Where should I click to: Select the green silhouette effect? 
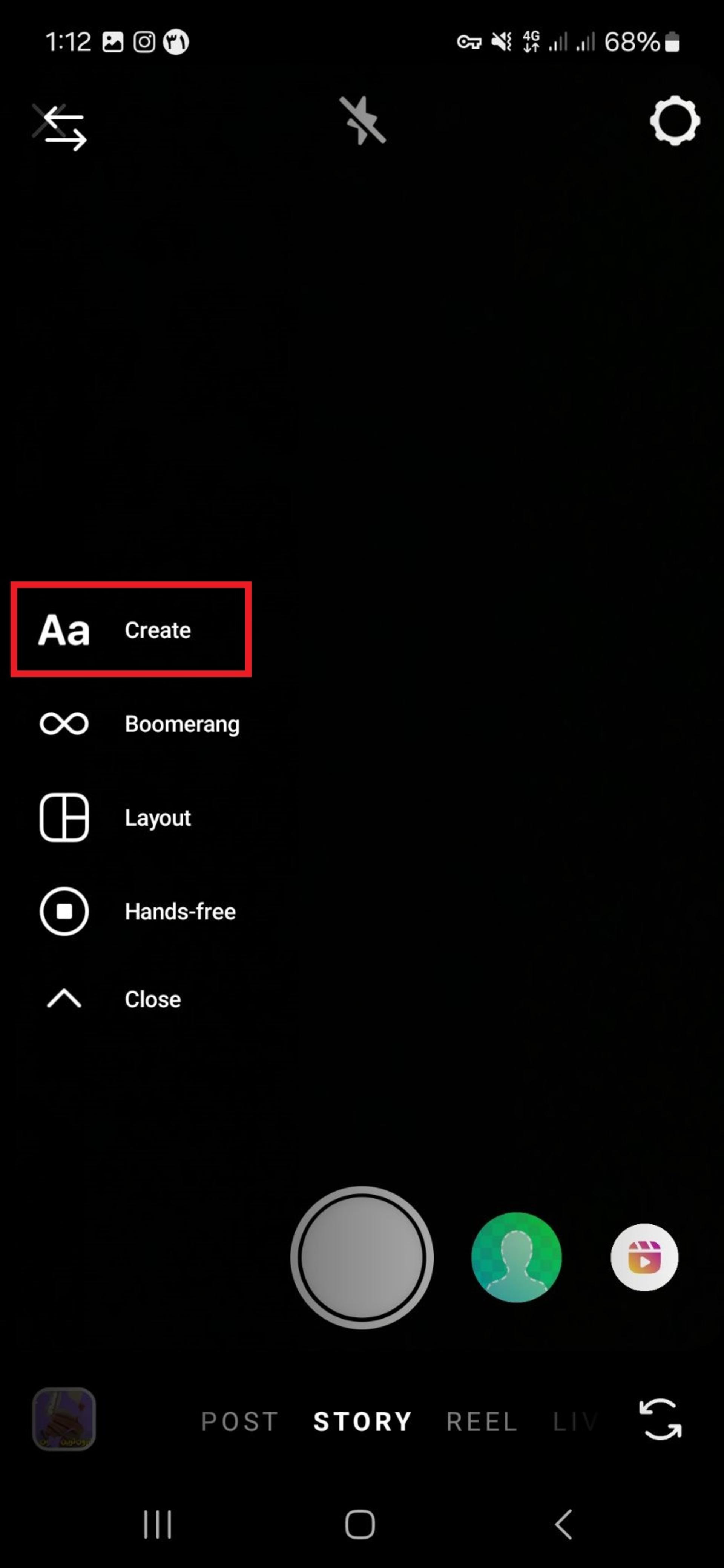point(516,1257)
